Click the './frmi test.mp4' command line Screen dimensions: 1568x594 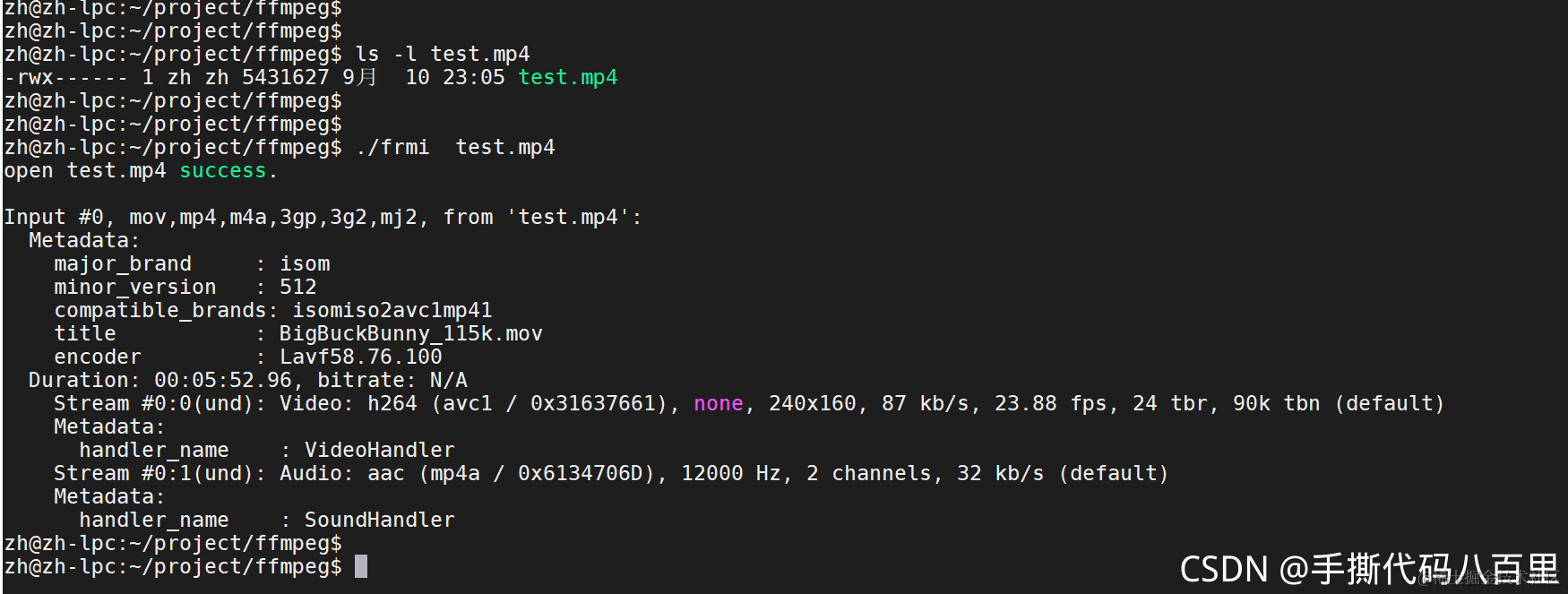pos(455,147)
